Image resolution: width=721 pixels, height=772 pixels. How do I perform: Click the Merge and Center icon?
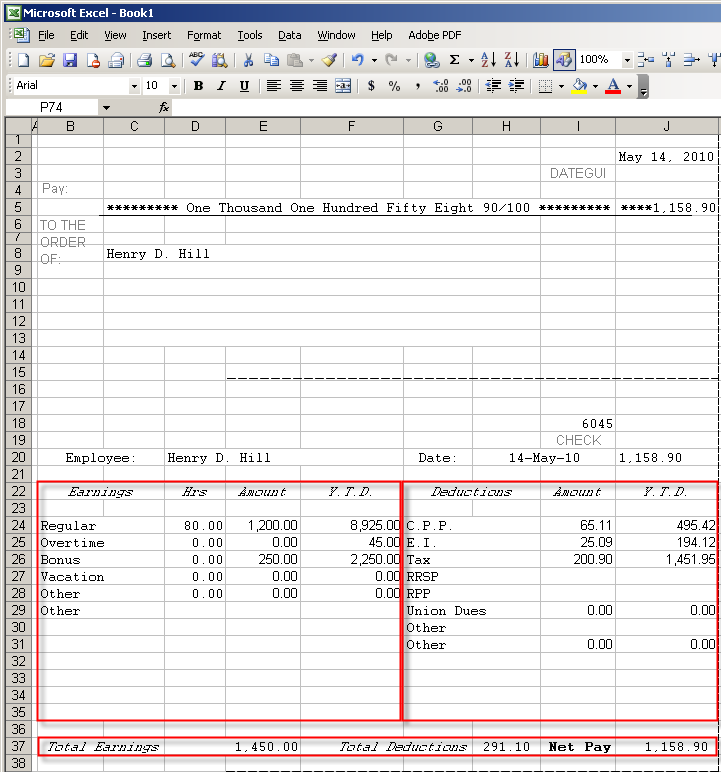tap(343, 86)
